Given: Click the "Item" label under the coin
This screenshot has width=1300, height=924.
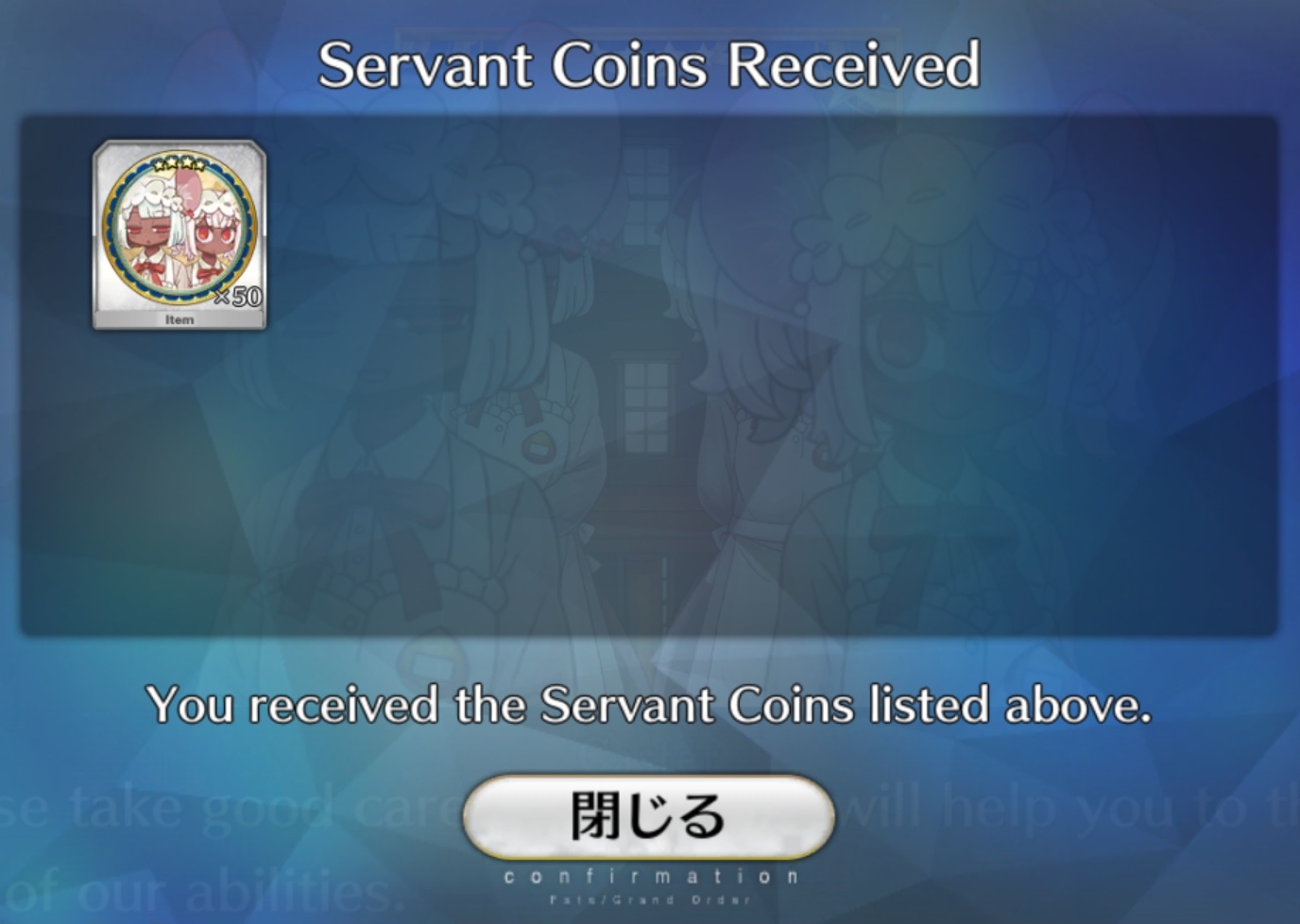Looking at the screenshot, I should [180, 319].
